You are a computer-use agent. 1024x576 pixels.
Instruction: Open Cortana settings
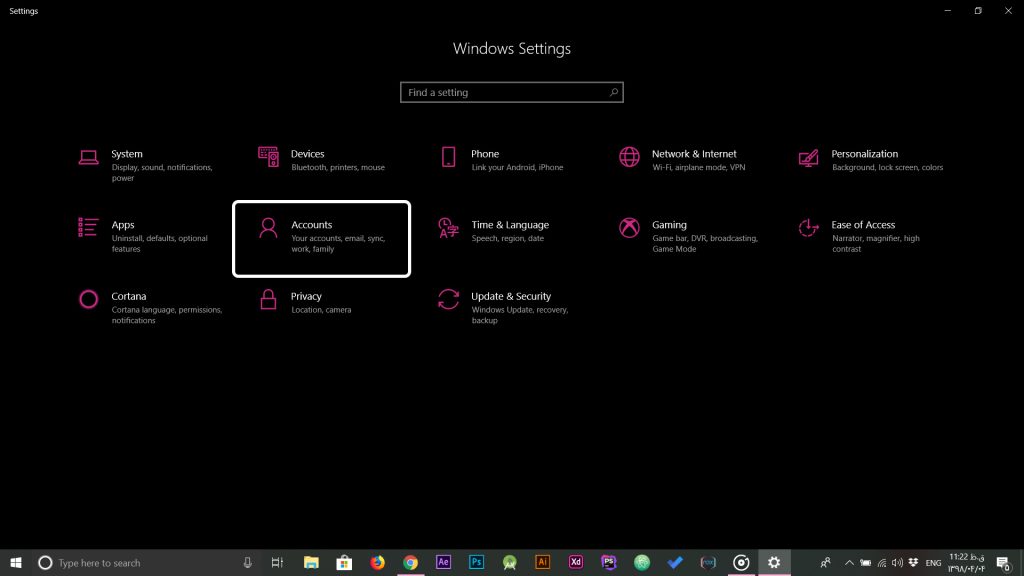(x=129, y=297)
